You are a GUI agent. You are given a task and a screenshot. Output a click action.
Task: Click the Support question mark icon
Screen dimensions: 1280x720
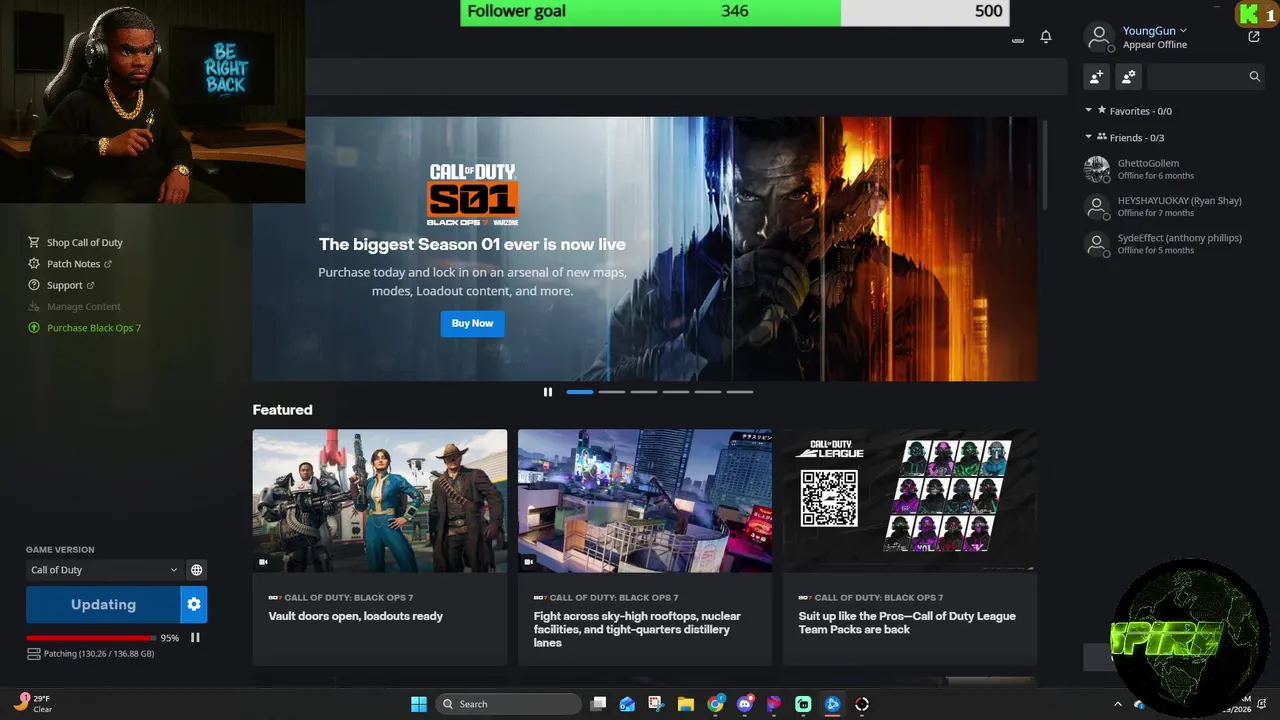pyautogui.click(x=34, y=285)
